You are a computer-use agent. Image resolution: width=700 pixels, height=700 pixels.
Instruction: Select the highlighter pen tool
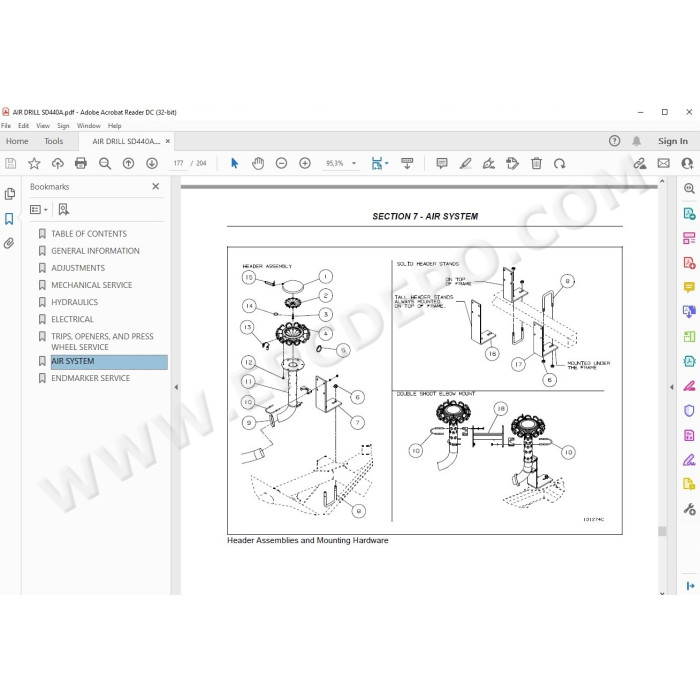click(x=465, y=163)
